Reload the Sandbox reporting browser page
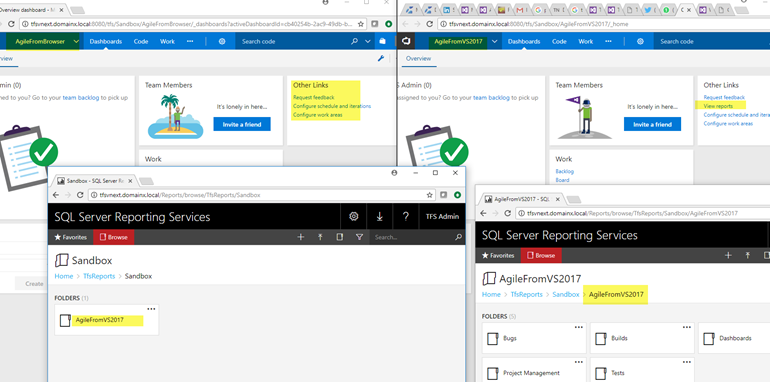The width and height of the screenshot is (770, 382). coord(81,195)
